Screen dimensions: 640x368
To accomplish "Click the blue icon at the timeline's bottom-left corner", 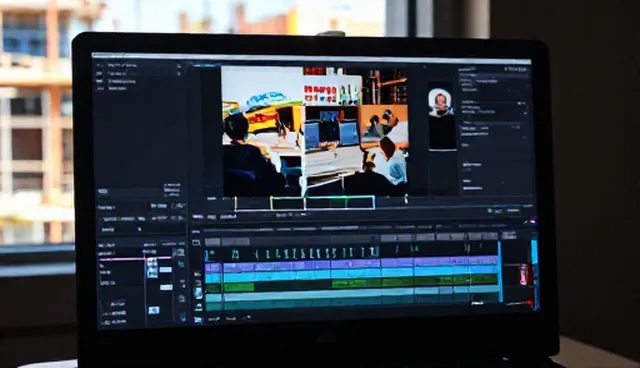I will pyautogui.click(x=198, y=320).
